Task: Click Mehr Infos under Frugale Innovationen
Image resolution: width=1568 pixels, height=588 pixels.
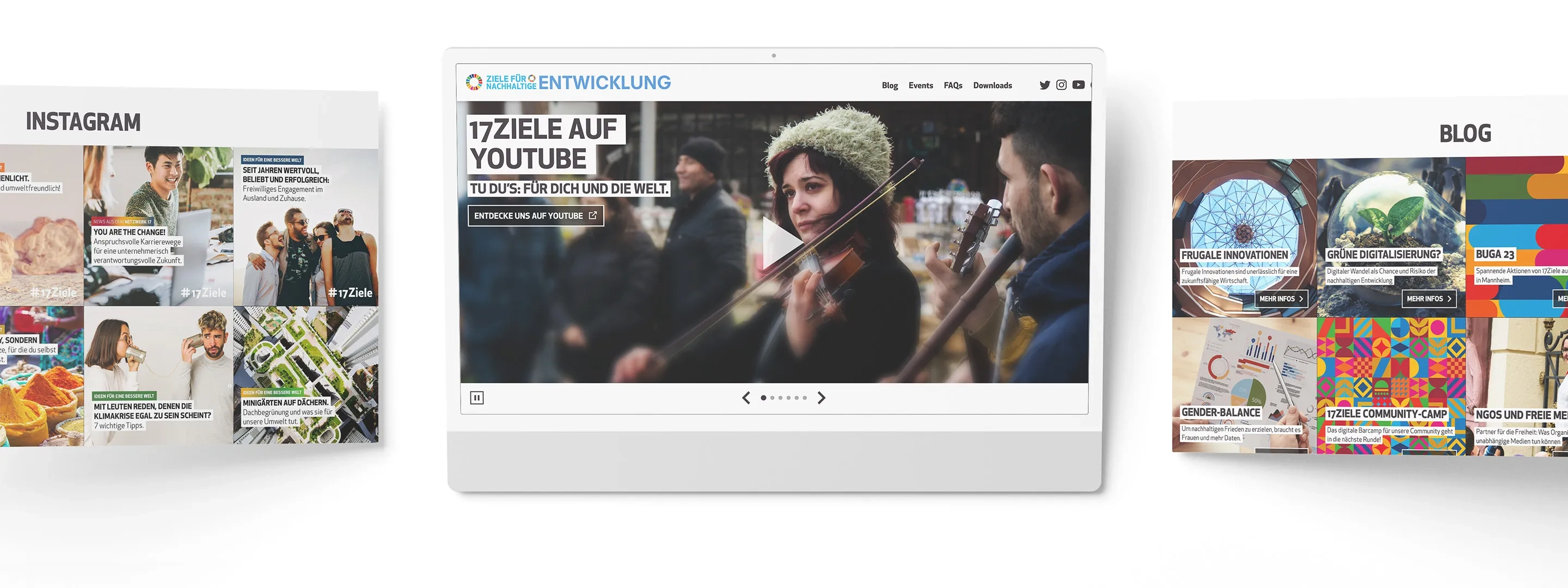Action: (1281, 299)
